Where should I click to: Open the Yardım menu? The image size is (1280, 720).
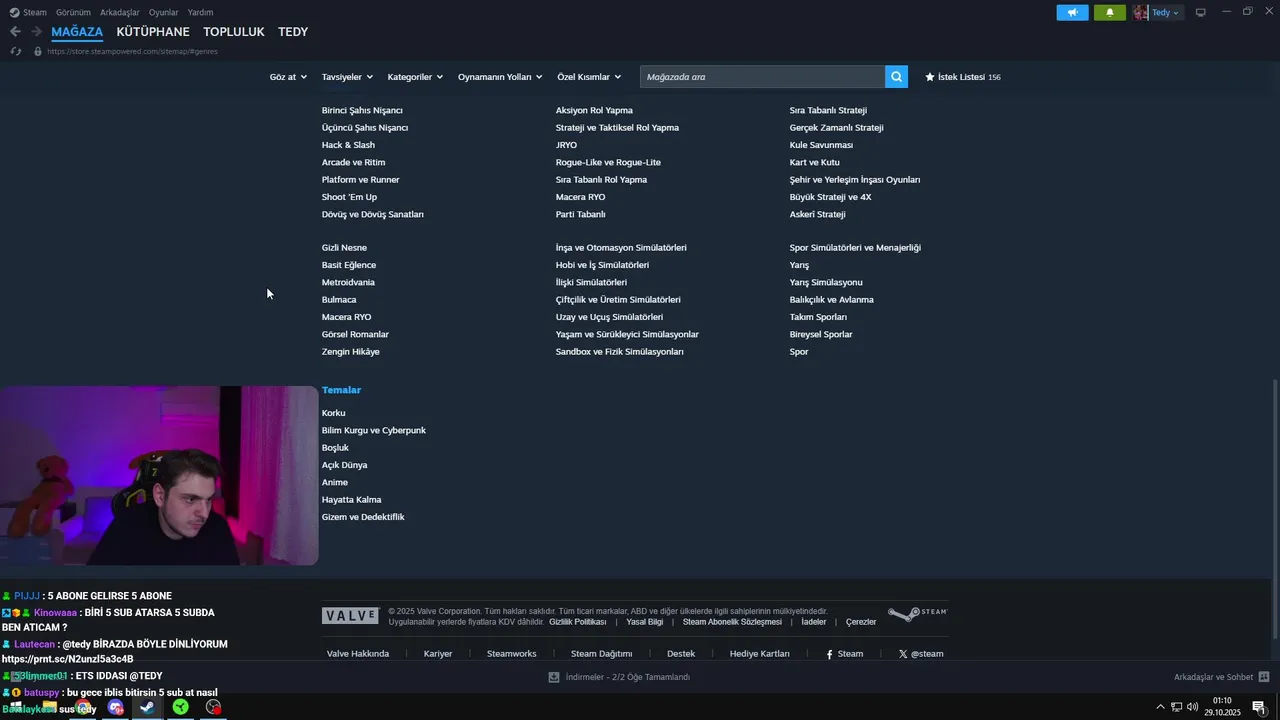point(200,12)
